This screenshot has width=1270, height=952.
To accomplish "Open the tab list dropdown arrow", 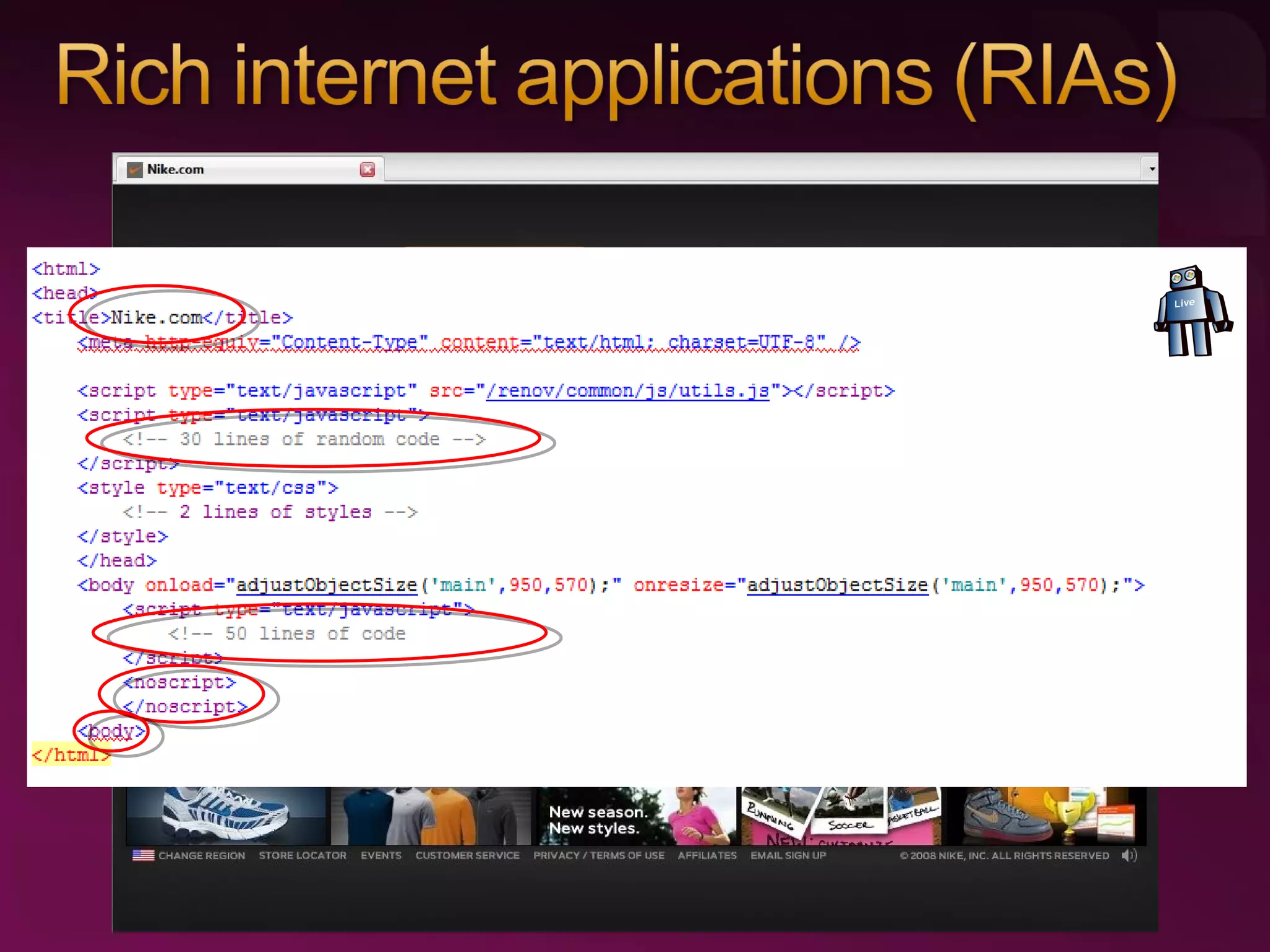I will [x=1152, y=169].
